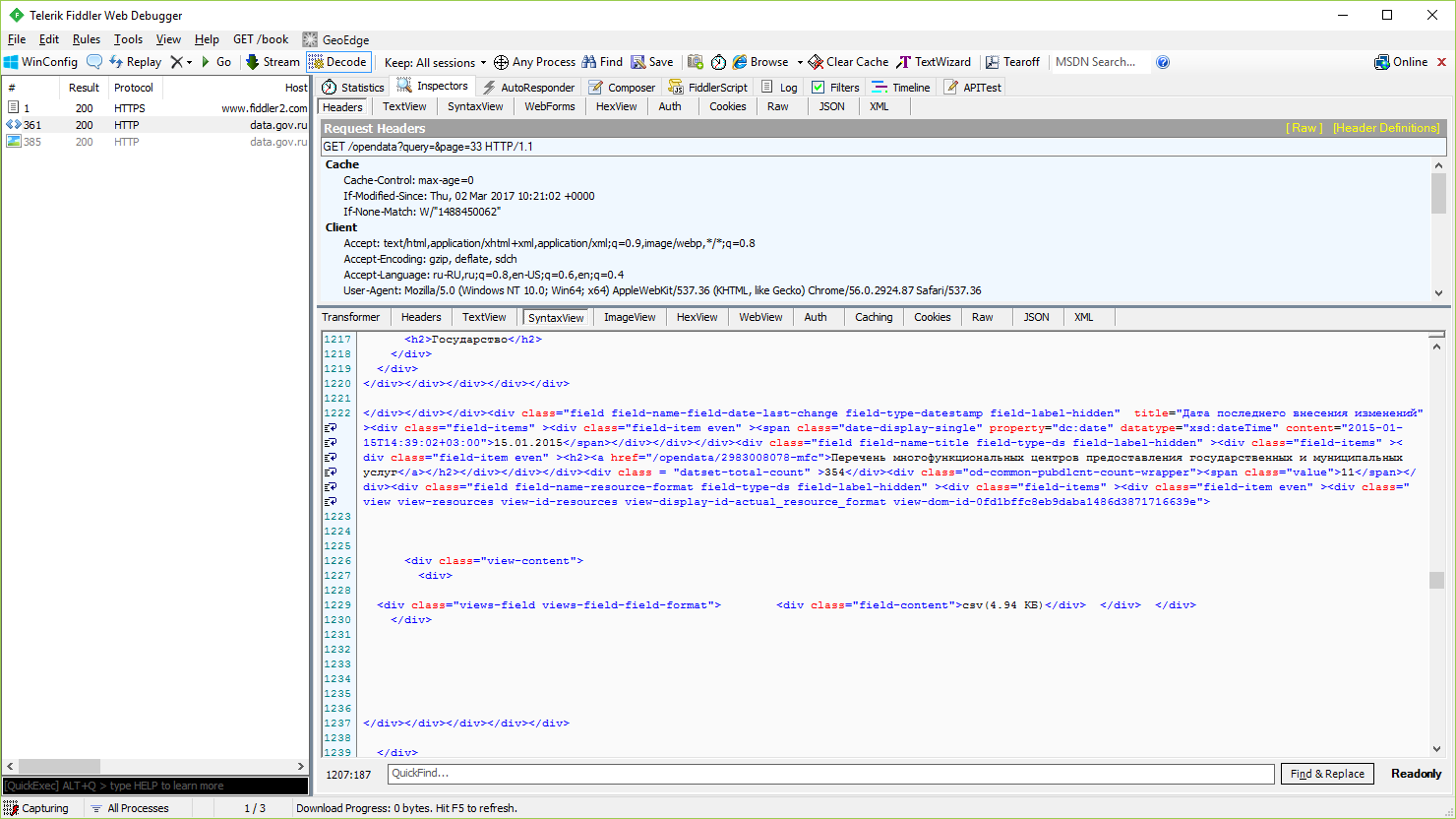Screen dimensions: 1456x819
Task: Toggle Stream mode in the toolbar
Action: point(273,62)
